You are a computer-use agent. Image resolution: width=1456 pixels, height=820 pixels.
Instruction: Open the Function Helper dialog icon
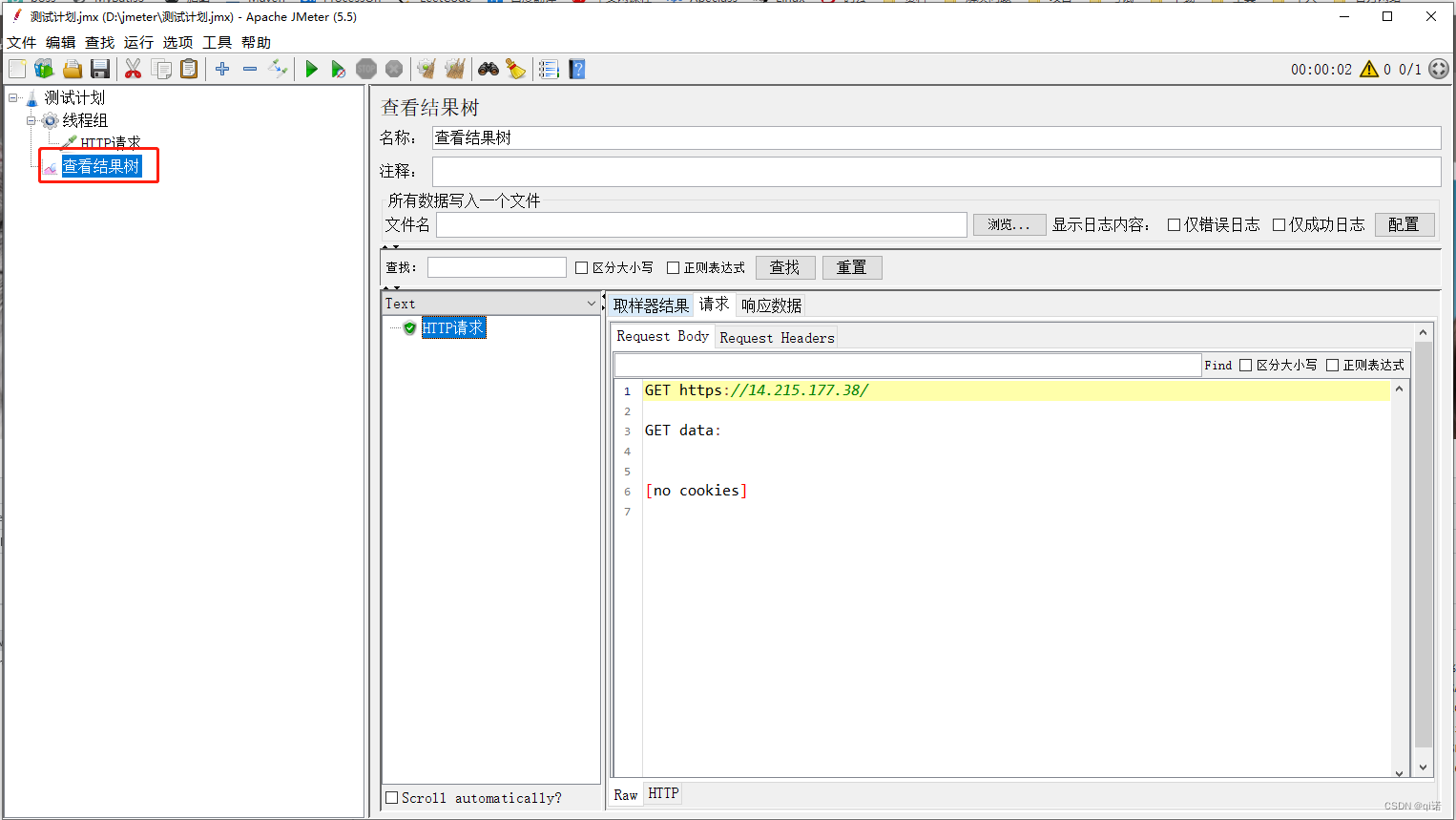tap(549, 69)
